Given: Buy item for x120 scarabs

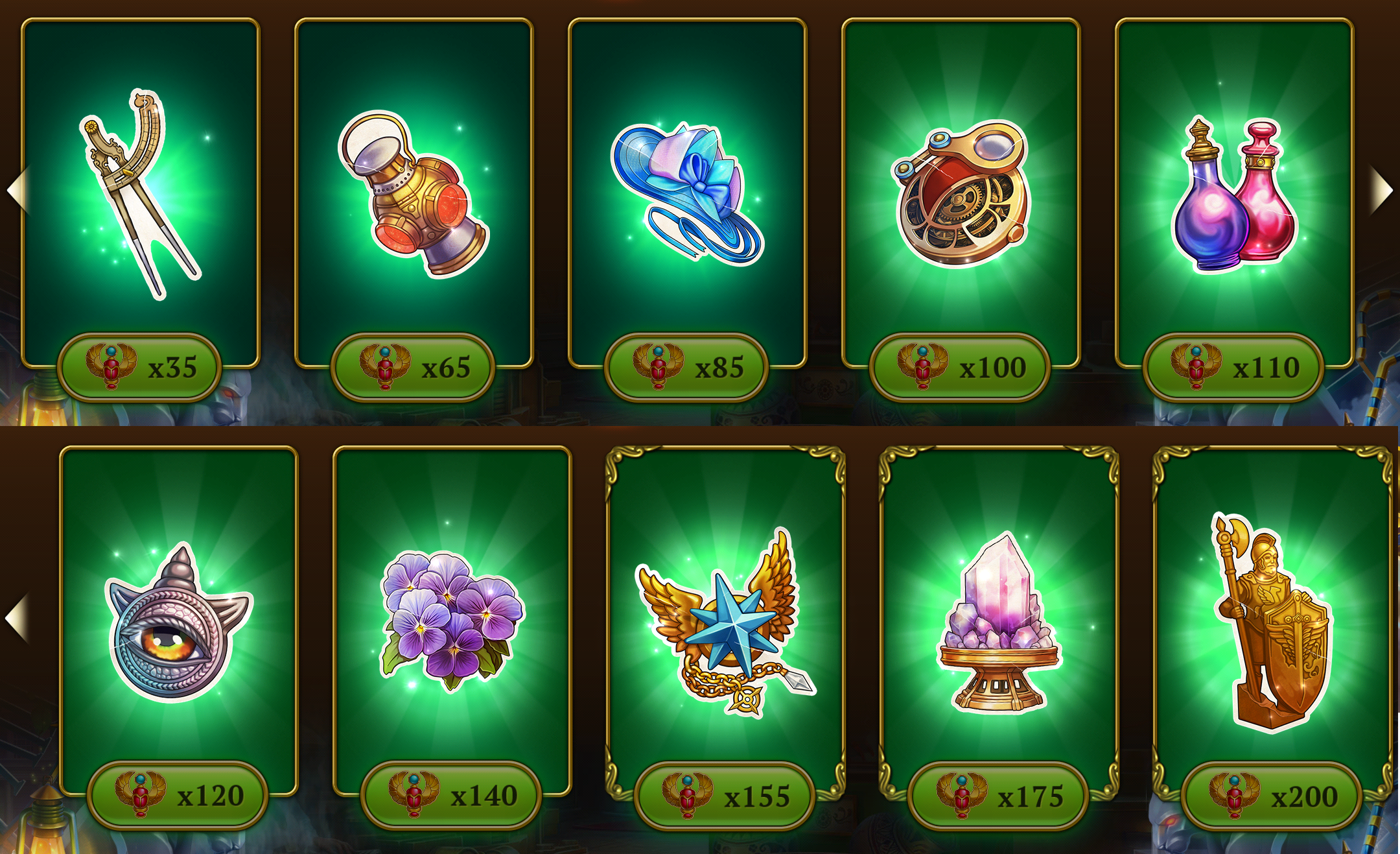Looking at the screenshot, I should [178, 796].
